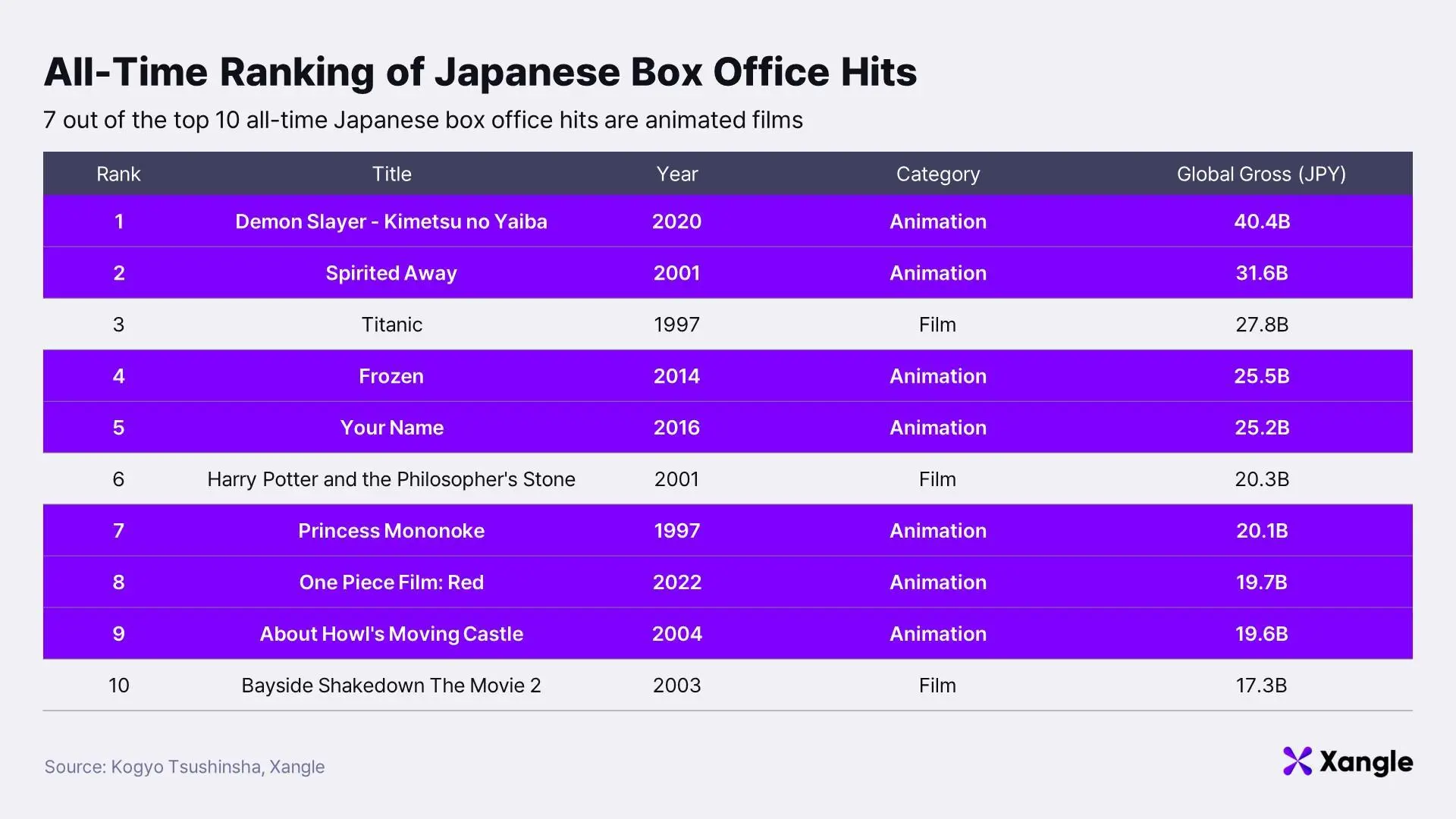The width and height of the screenshot is (1456, 819).
Task: Click the 25.5B gross value
Action: tap(1262, 376)
